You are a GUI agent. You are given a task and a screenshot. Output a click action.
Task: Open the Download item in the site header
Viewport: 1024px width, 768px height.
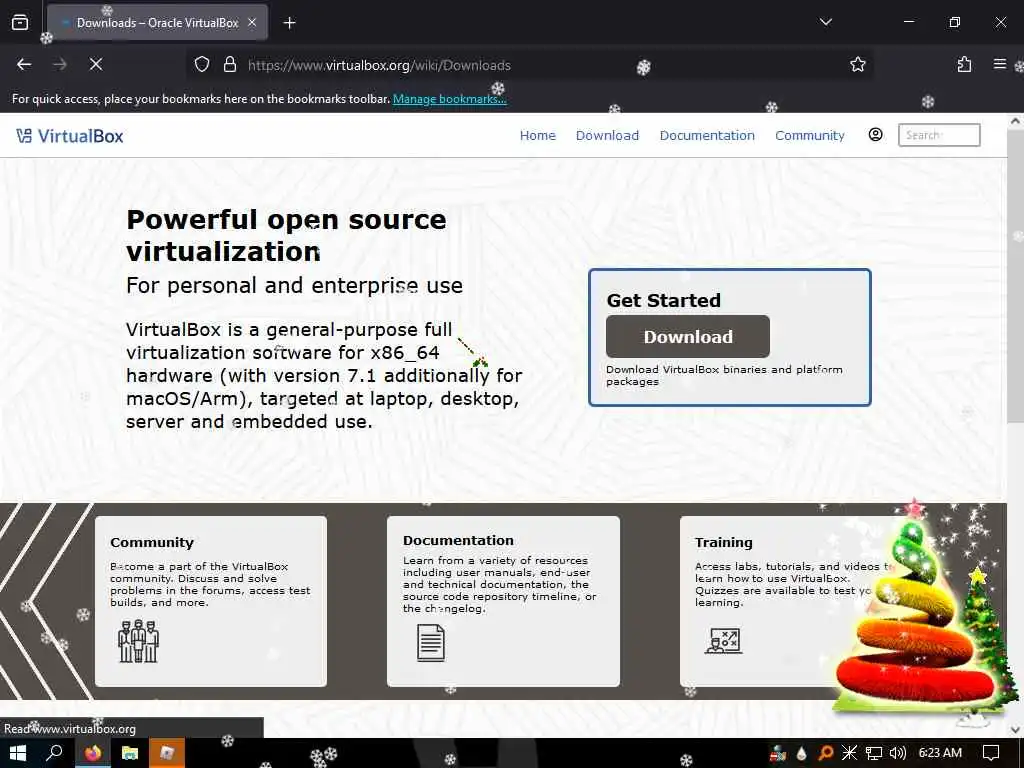(x=607, y=135)
